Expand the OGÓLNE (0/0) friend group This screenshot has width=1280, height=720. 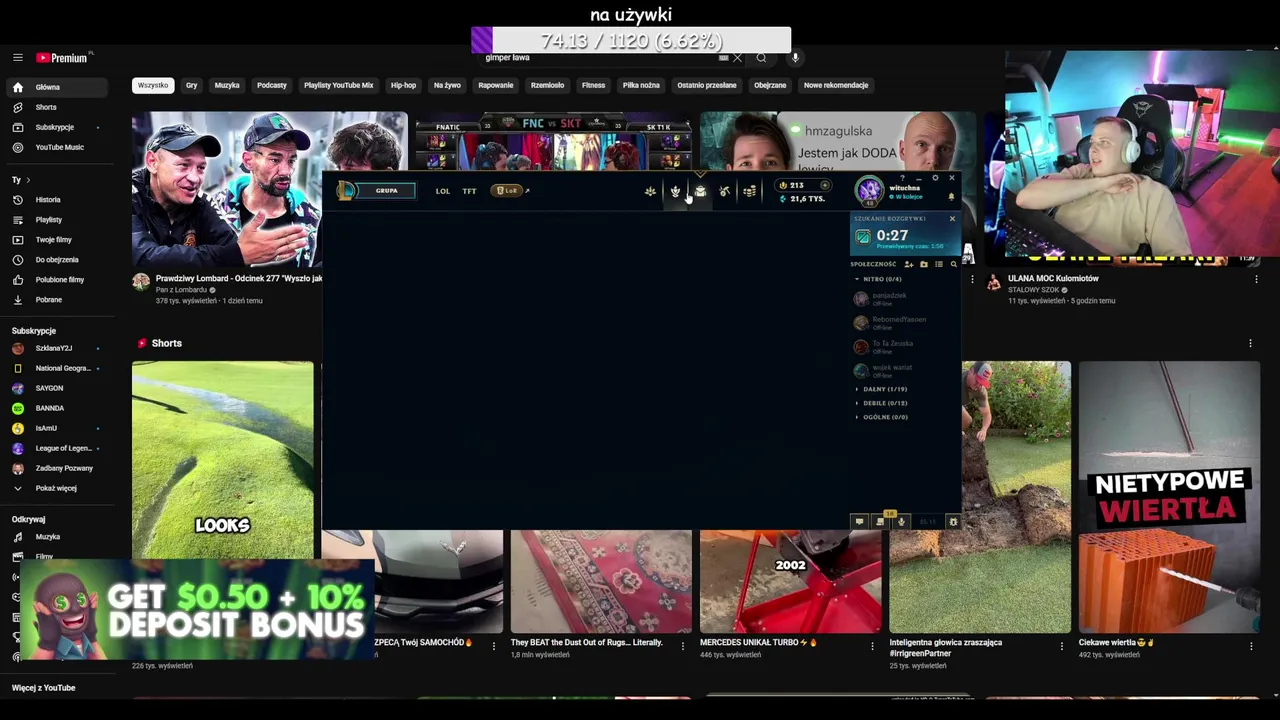coord(880,417)
